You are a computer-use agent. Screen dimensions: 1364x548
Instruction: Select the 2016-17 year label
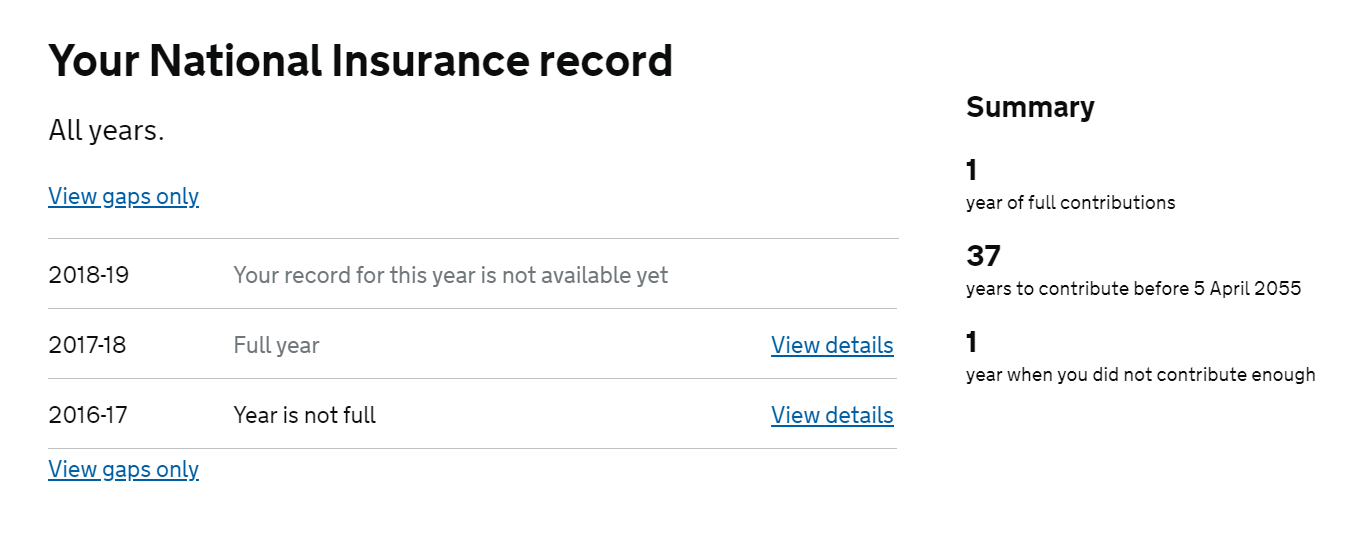point(88,415)
